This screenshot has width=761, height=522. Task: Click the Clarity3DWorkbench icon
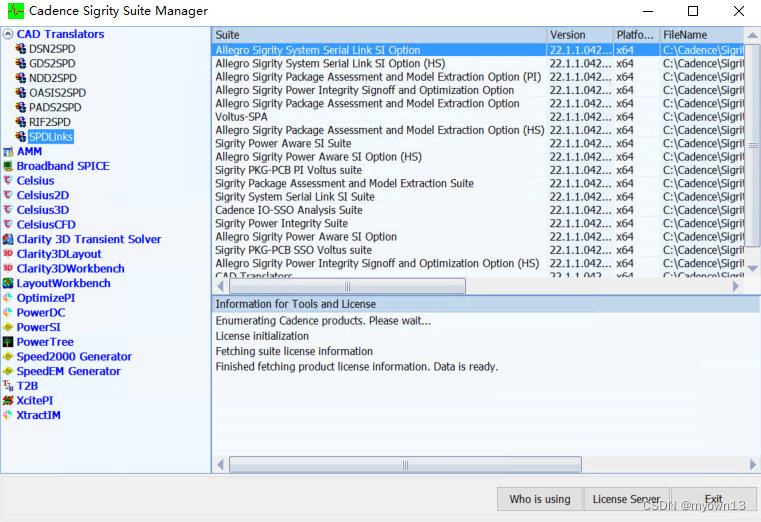(x=8, y=268)
